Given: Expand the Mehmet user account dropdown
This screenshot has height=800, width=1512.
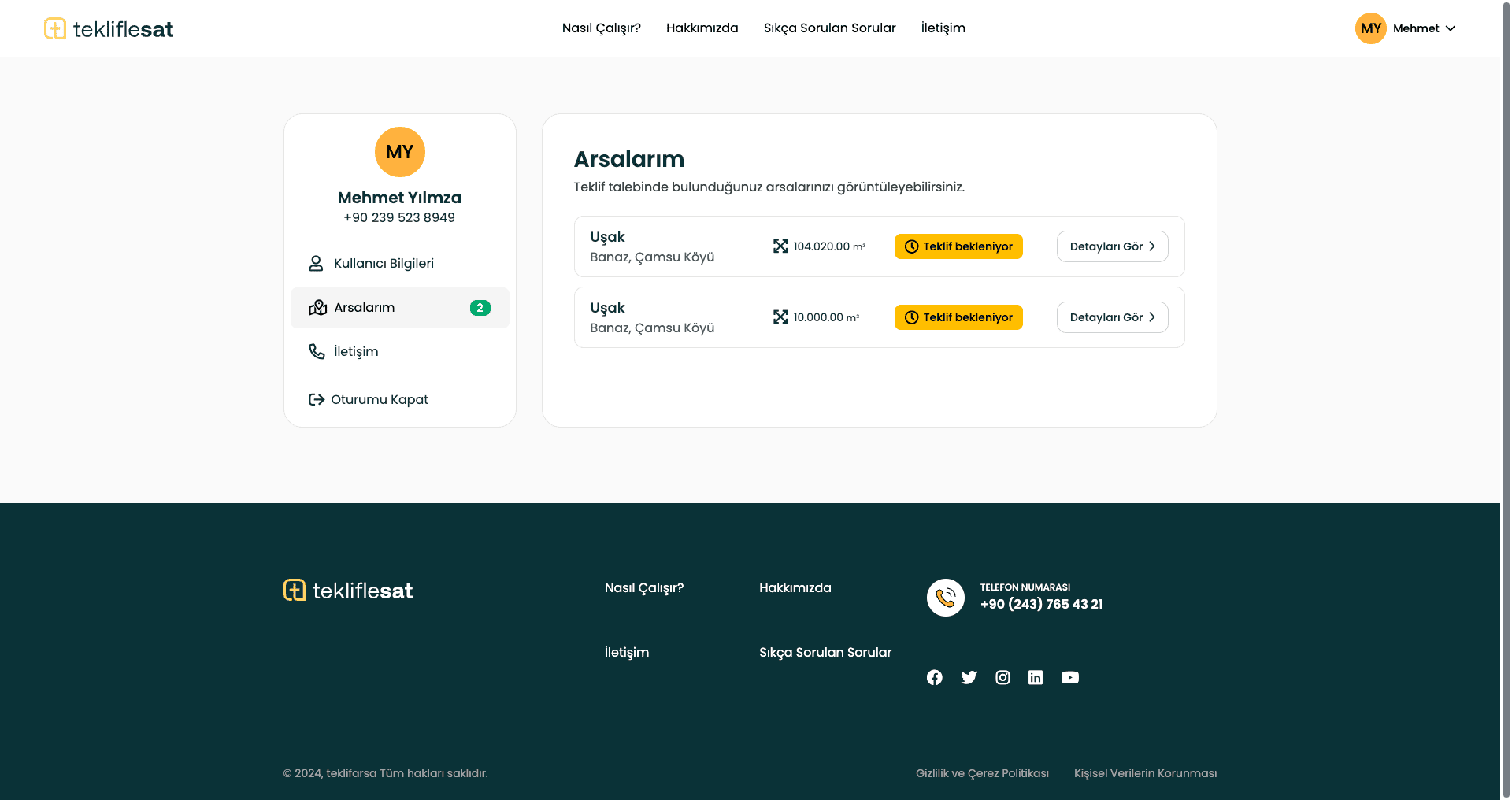Looking at the screenshot, I should [x=1406, y=28].
